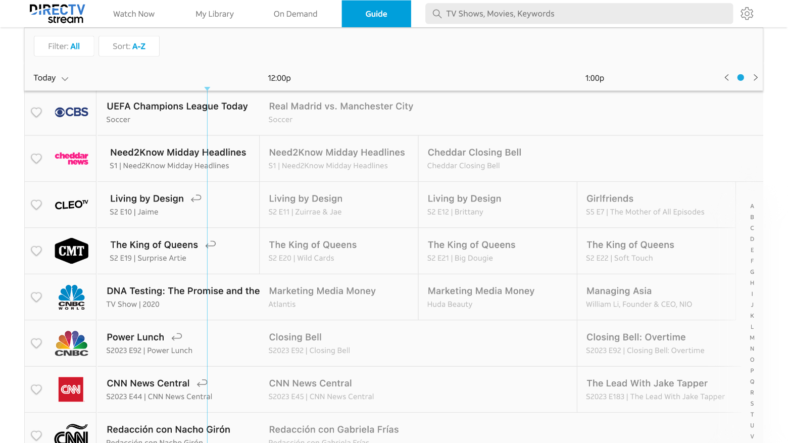The width and height of the screenshot is (788, 443).
Task: Click restart icon beside Living by Design
Action: [196, 198]
